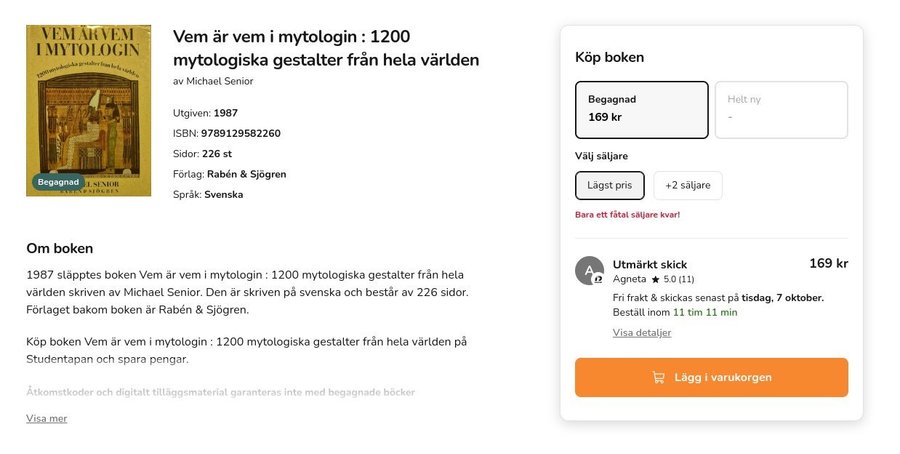
Task: Click the star rating icon
Action: pyautogui.click(x=656, y=279)
